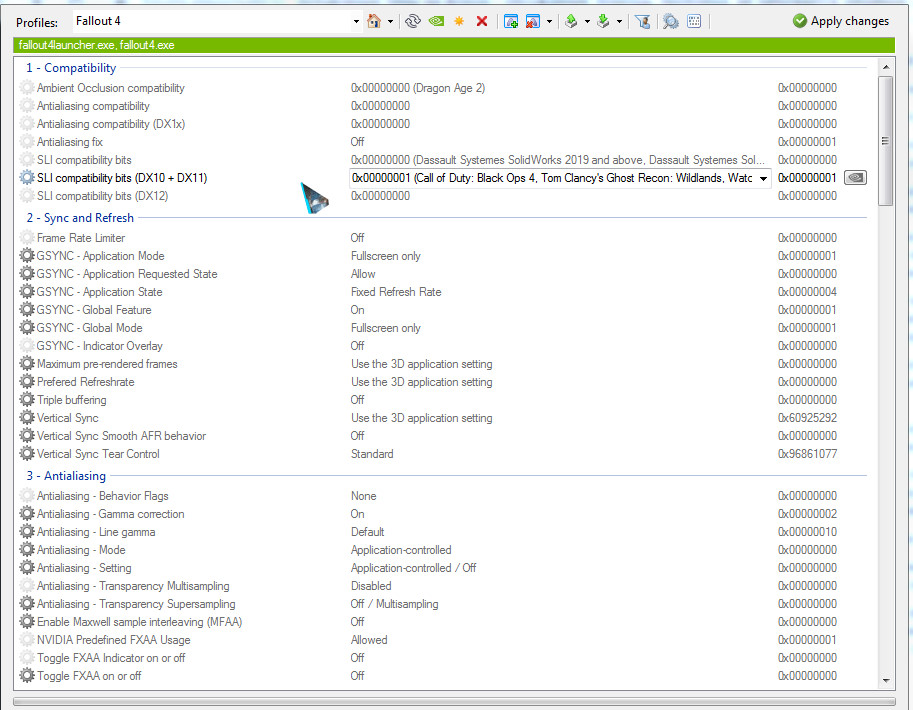913x710 pixels.
Task: Click Vertical Sync Tear Control's Standard value
Action: [x=372, y=454]
